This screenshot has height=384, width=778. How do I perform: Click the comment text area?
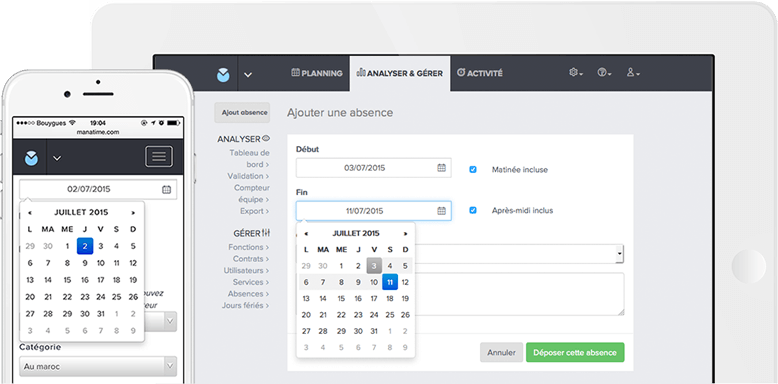[519, 294]
